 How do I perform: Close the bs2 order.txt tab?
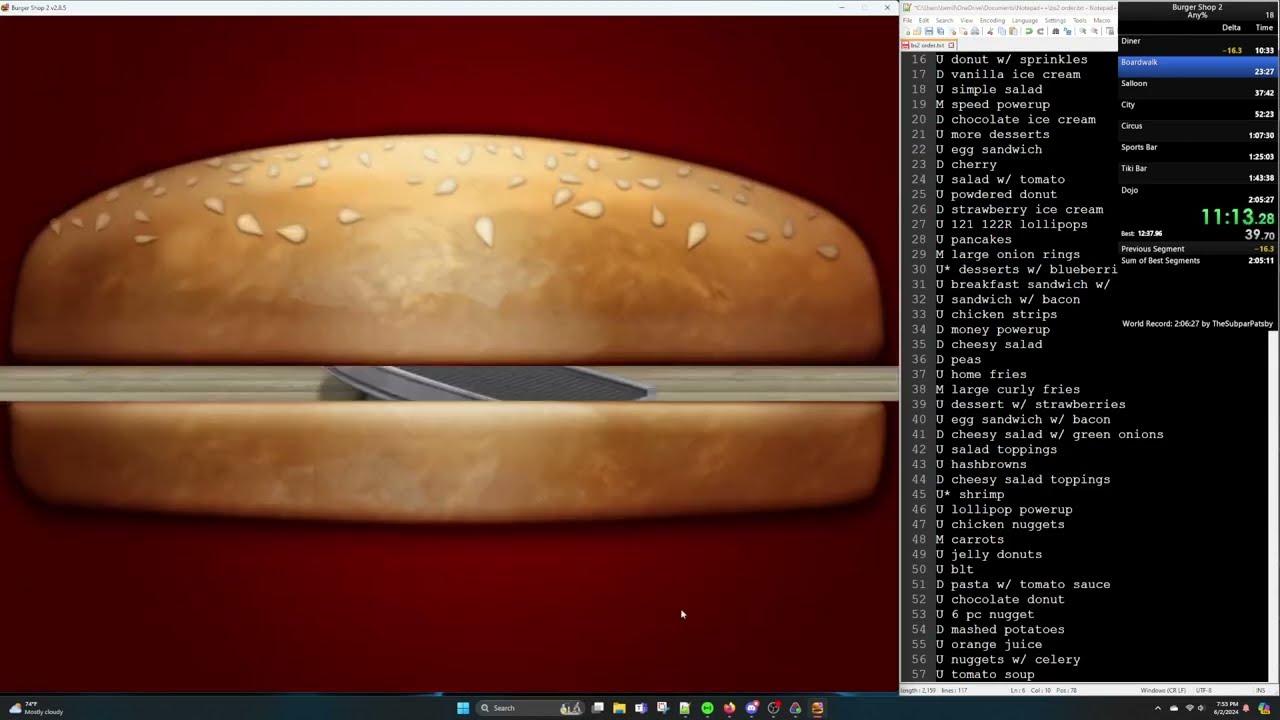[951, 45]
